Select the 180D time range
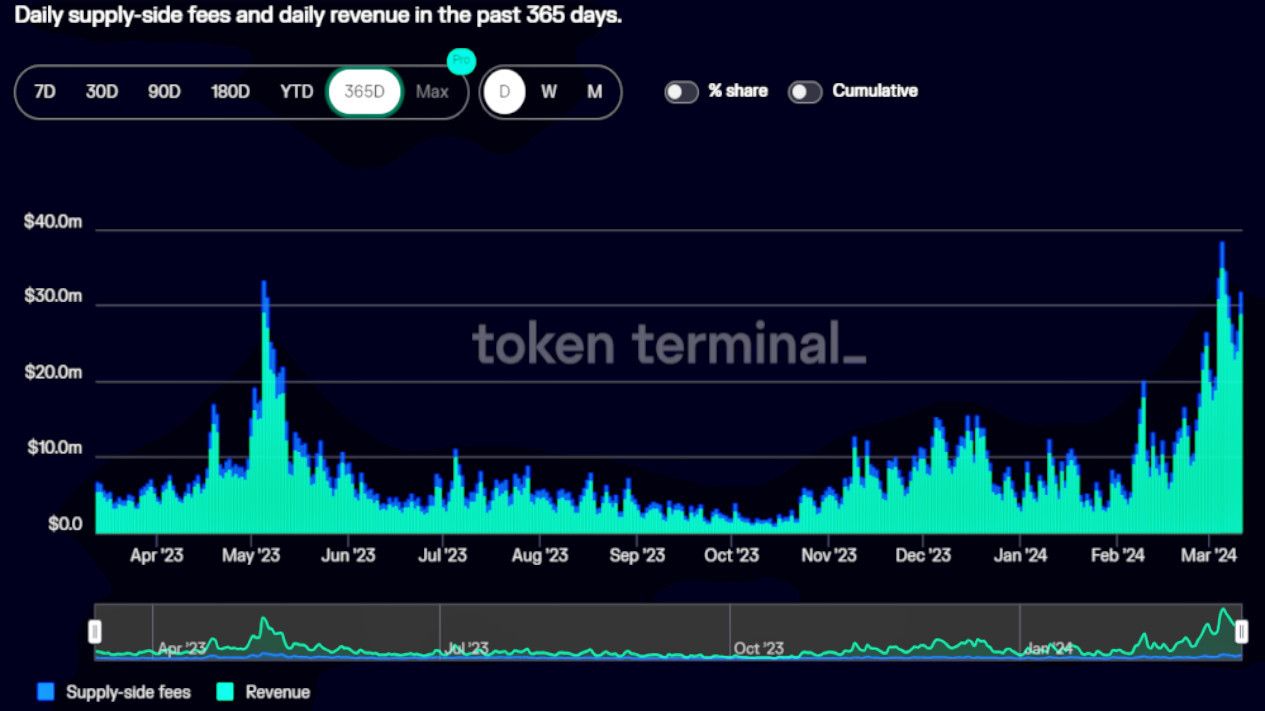The width and height of the screenshot is (1265, 711). click(x=230, y=92)
